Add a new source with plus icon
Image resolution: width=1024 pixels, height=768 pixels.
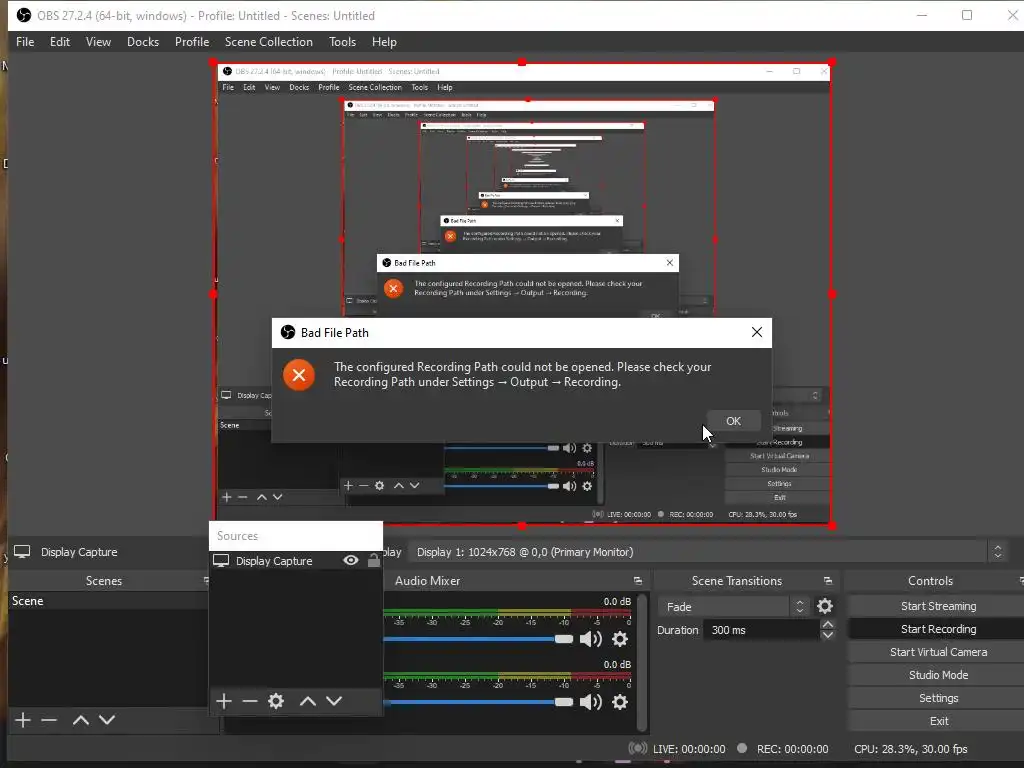(x=224, y=701)
